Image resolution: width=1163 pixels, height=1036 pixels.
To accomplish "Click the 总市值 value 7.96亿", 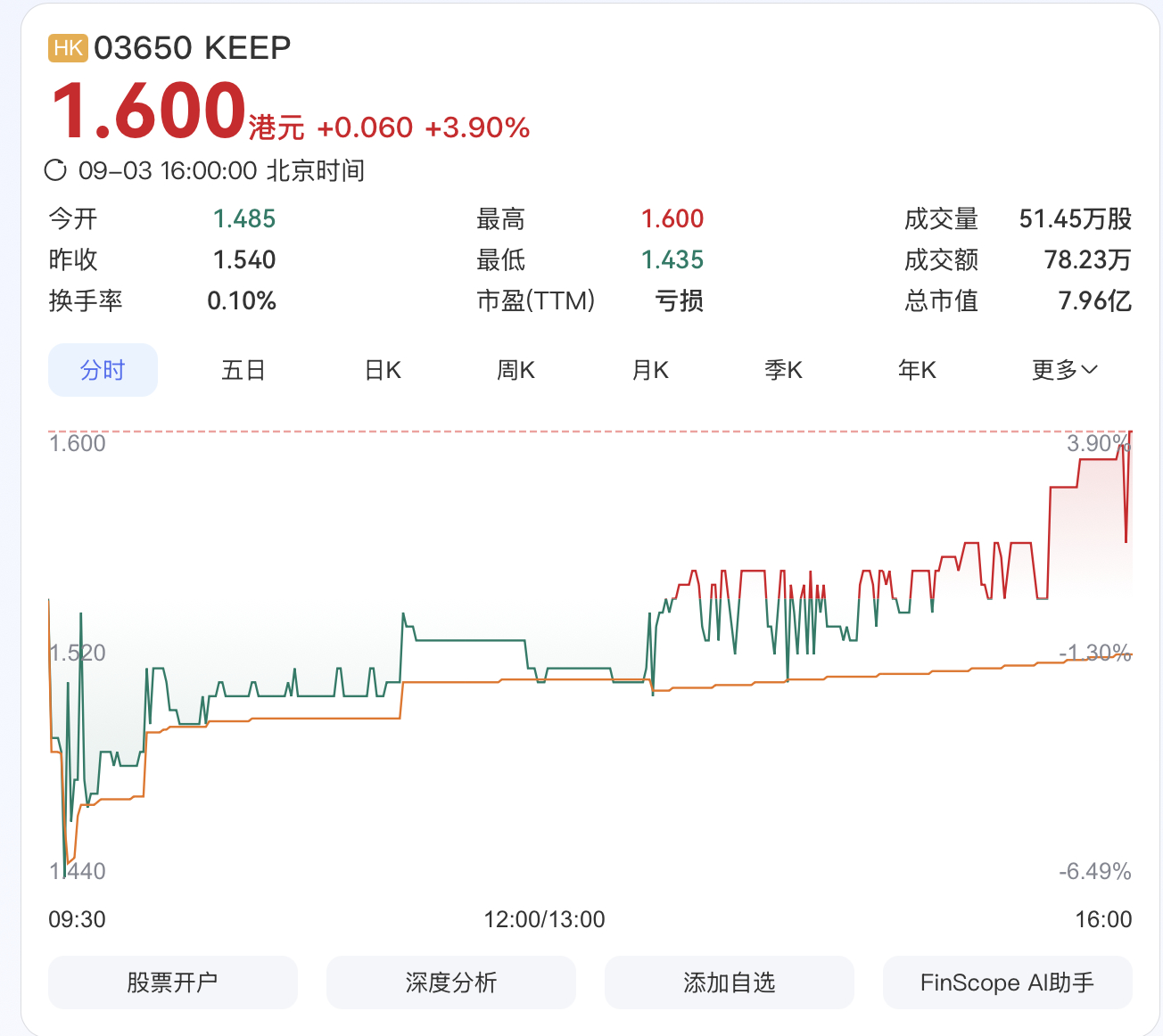I will (1094, 300).
